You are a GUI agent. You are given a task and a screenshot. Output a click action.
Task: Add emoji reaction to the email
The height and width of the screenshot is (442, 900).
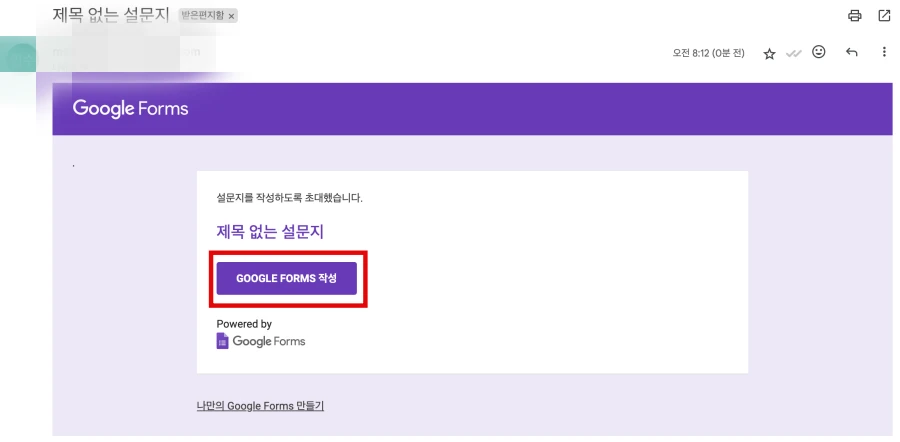tap(818, 52)
